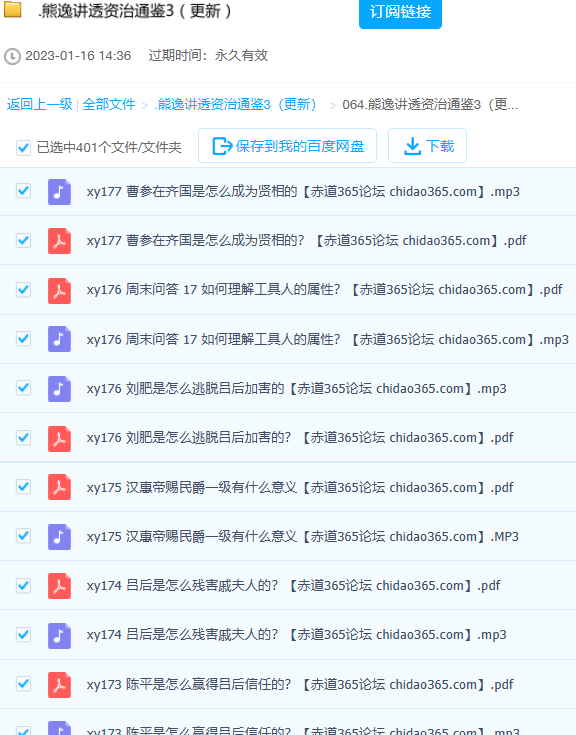The width and height of the screenshot is (576, 735).
Task: Deselect the xy174 吕后 pdf file checkbox
Action: (x=23, y=585)
